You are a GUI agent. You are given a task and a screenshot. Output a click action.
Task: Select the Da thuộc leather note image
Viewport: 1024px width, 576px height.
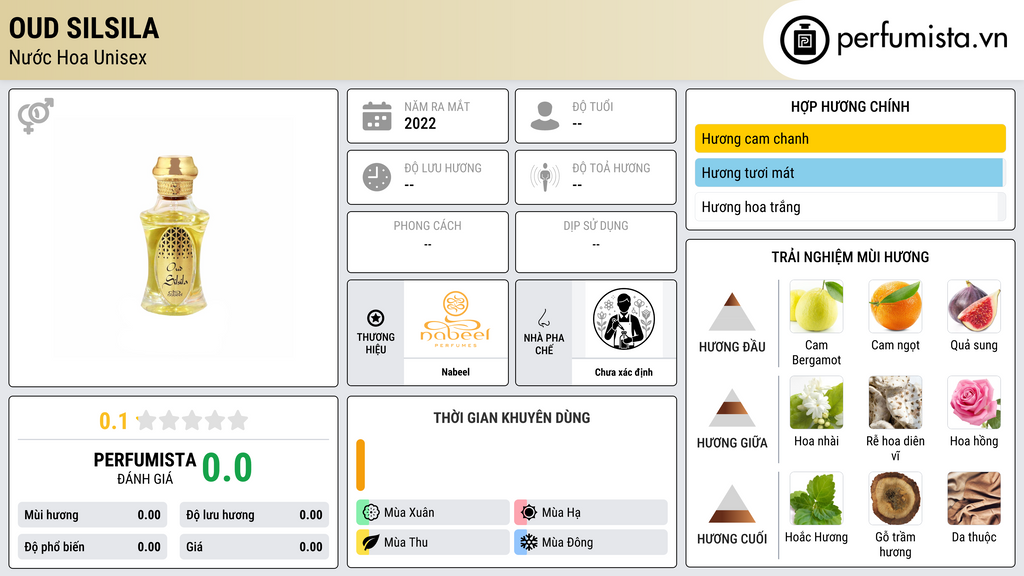974,498
